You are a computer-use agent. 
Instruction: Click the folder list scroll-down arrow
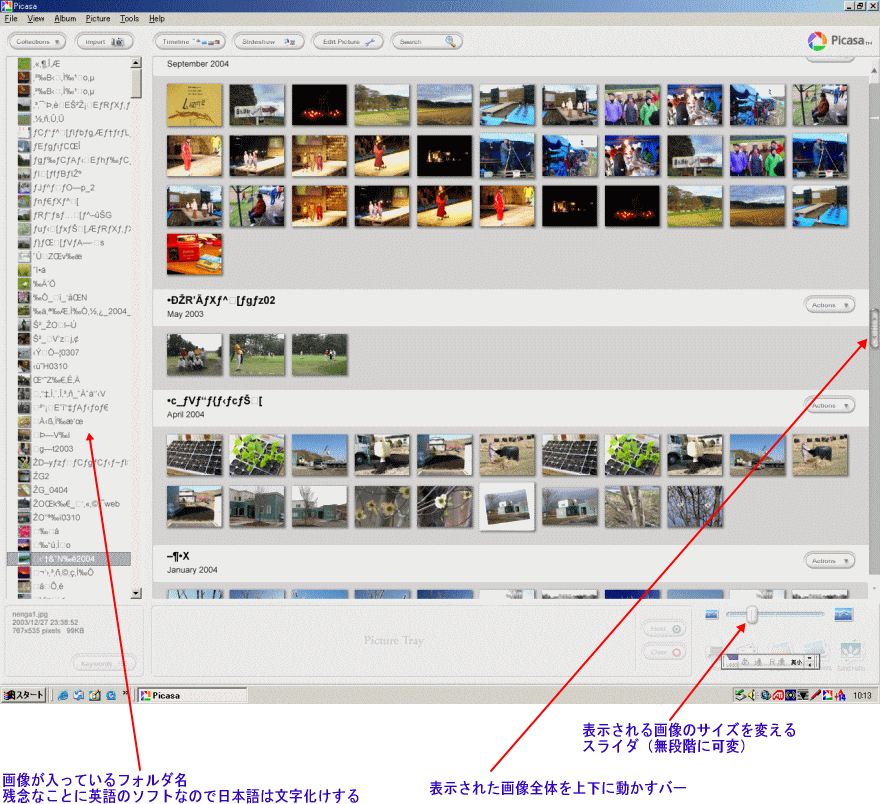(x=137, y=594)
